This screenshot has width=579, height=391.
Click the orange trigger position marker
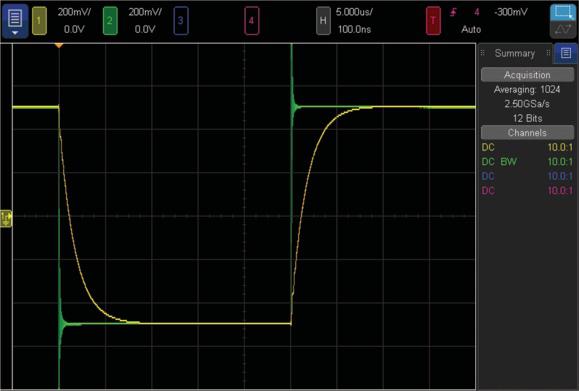(59, 46)
